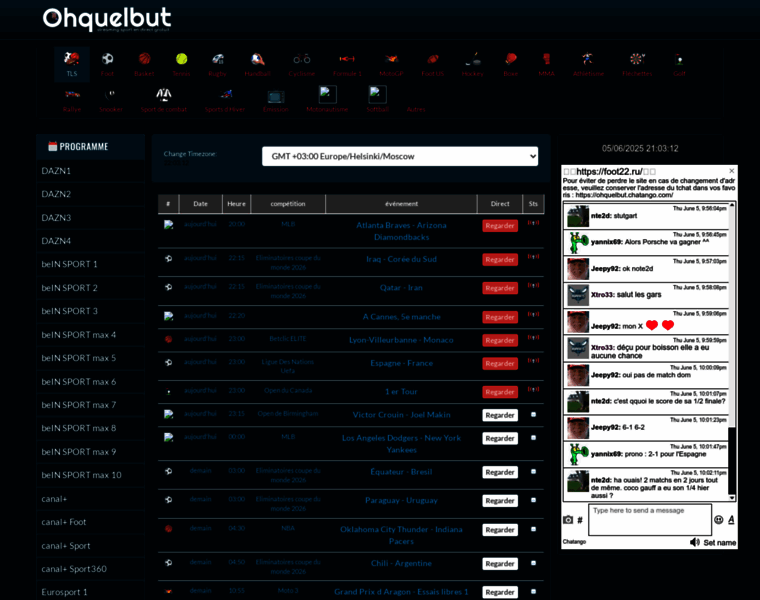Select the Foot US football icon
The width and height of the screenshot is (760, 600).
click(x=433, y=59)
